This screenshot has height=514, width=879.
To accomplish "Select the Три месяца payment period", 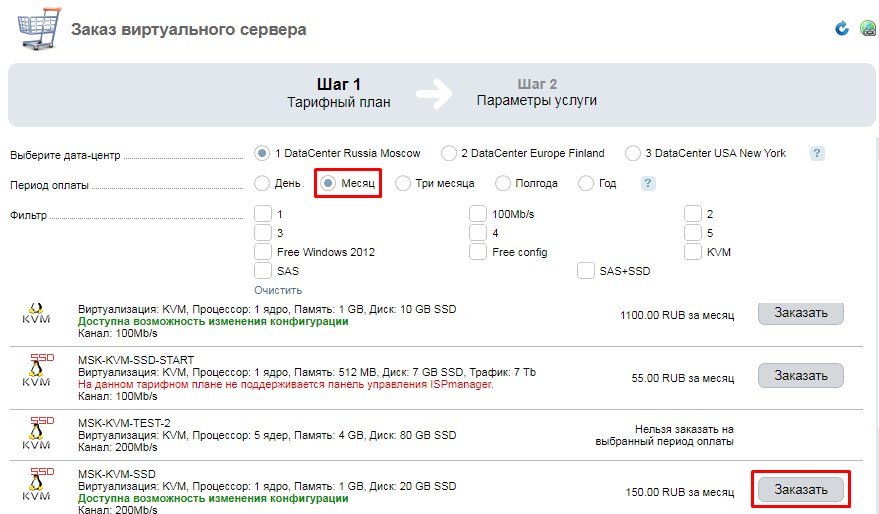I will click(x=403, y=184).
